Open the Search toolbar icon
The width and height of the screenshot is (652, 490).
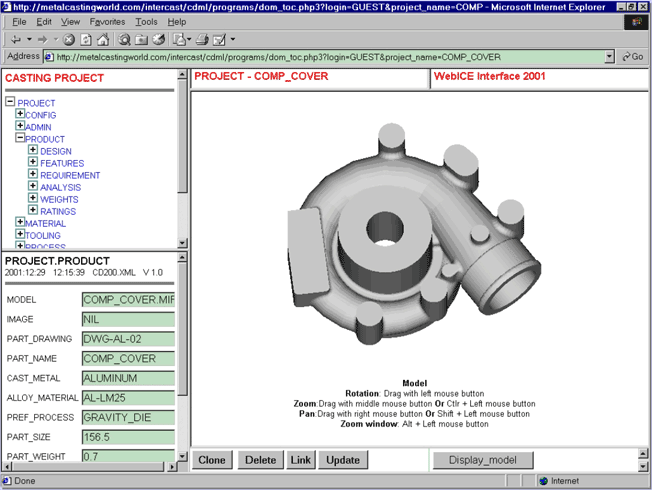[x=125, y=40]
